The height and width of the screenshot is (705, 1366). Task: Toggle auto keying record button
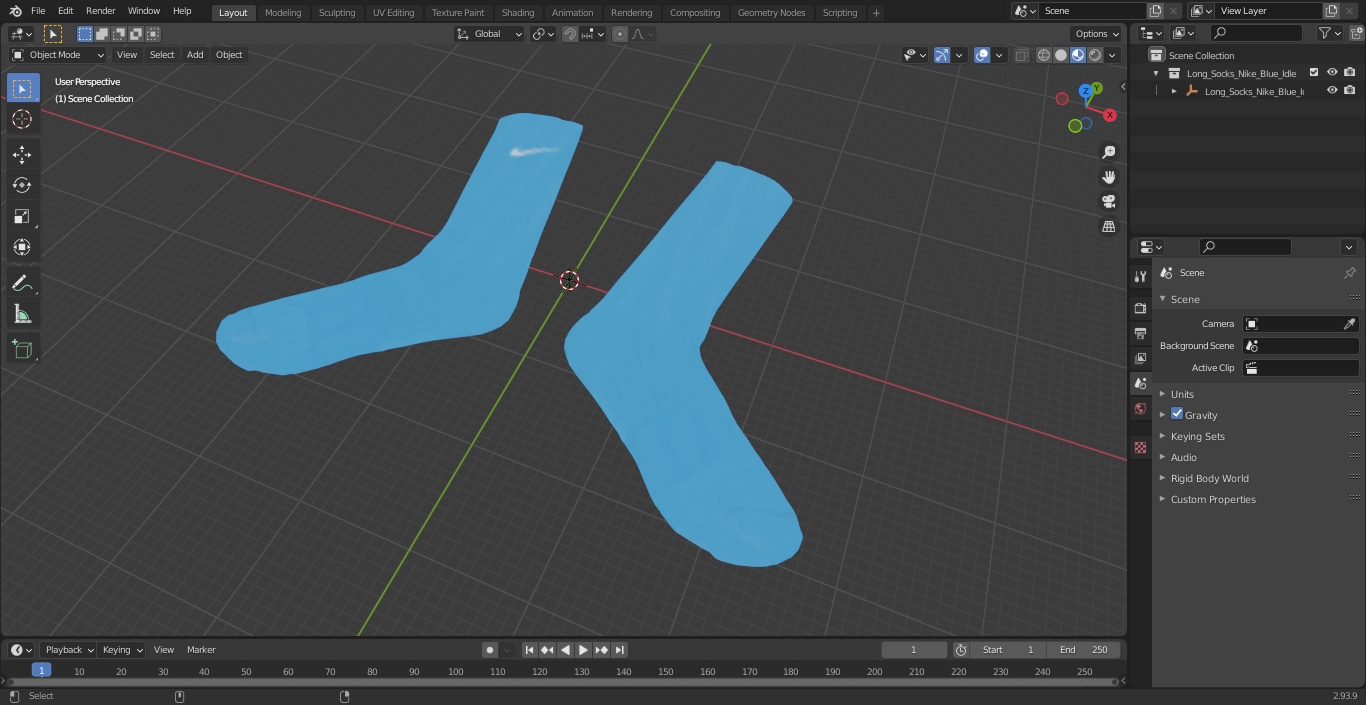click(490, 650)
